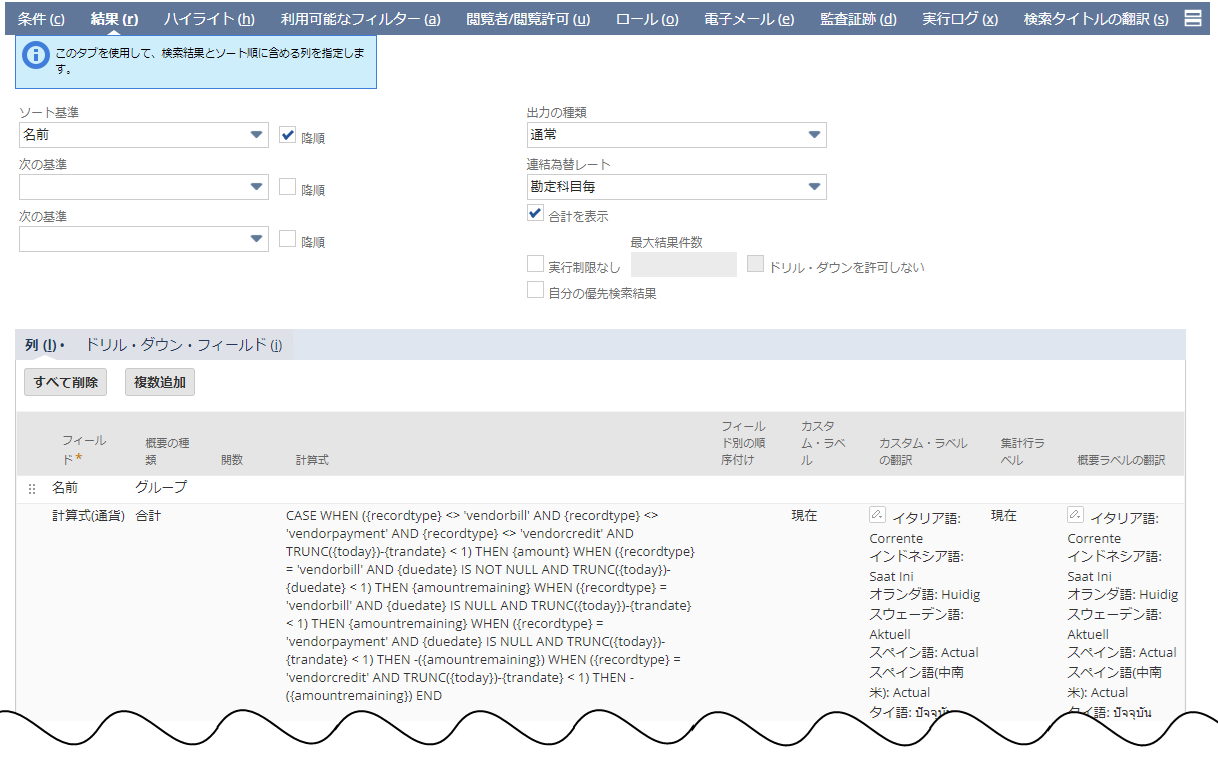Click 現在 summary label cell
Viewport: 1218px width, 762px height.
(1004, 516)
